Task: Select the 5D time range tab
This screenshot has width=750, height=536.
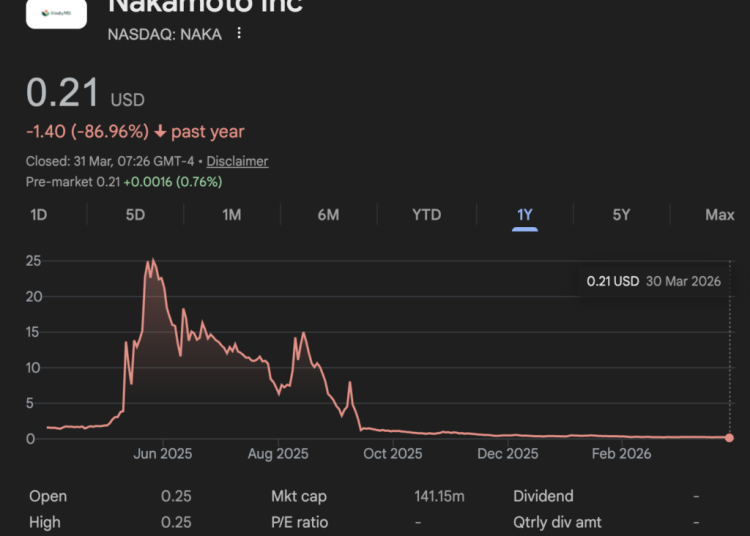Action: pos(135,215)
